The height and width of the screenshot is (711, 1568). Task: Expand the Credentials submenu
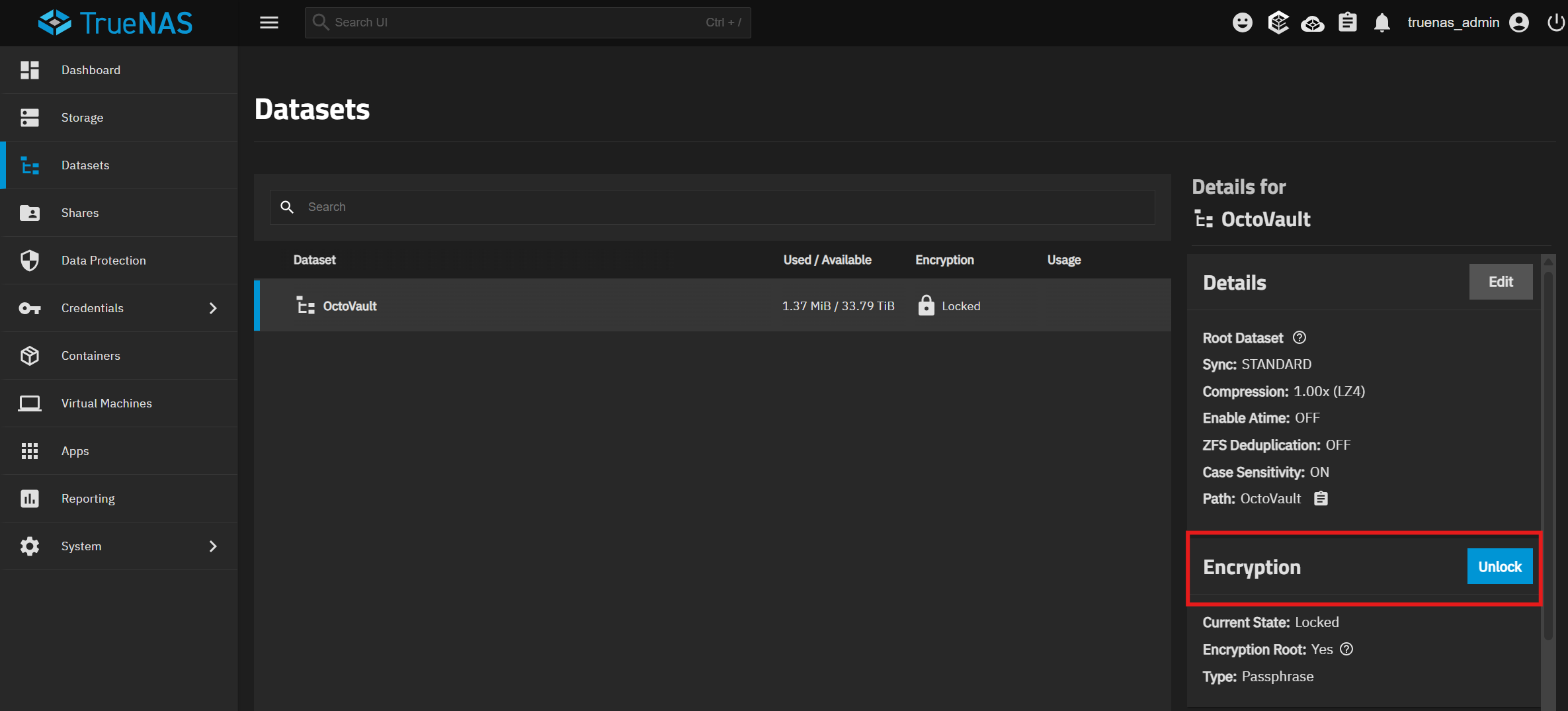tap(212, 308)
